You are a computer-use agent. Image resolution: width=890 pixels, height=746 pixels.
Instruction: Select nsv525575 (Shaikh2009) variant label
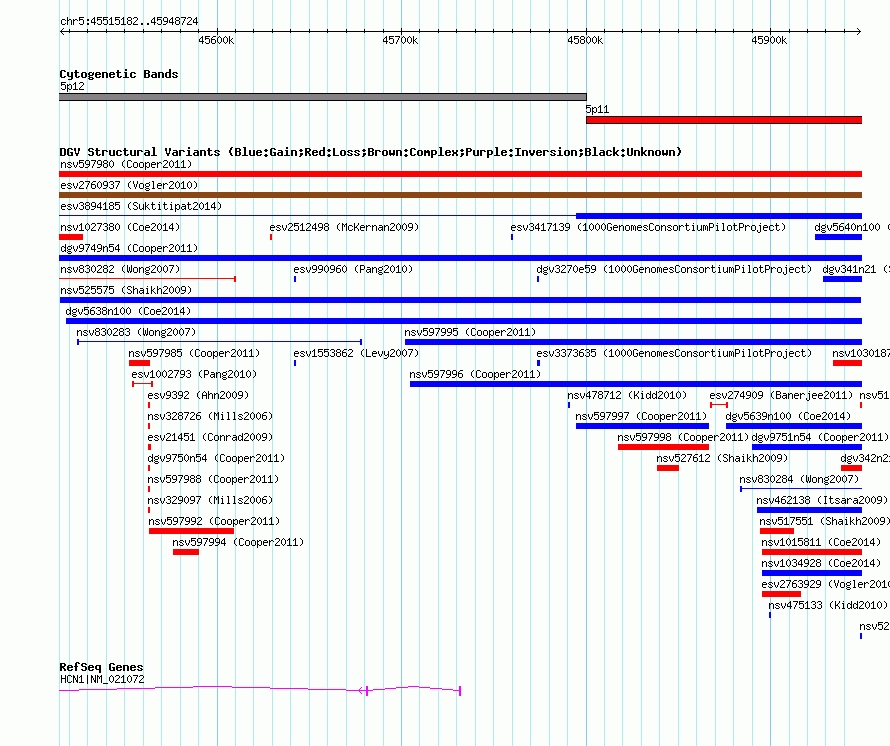point(126,291)
